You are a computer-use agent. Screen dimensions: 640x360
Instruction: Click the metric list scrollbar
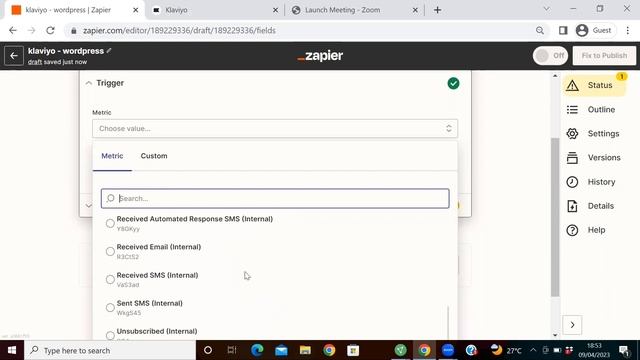click(448, 322)
